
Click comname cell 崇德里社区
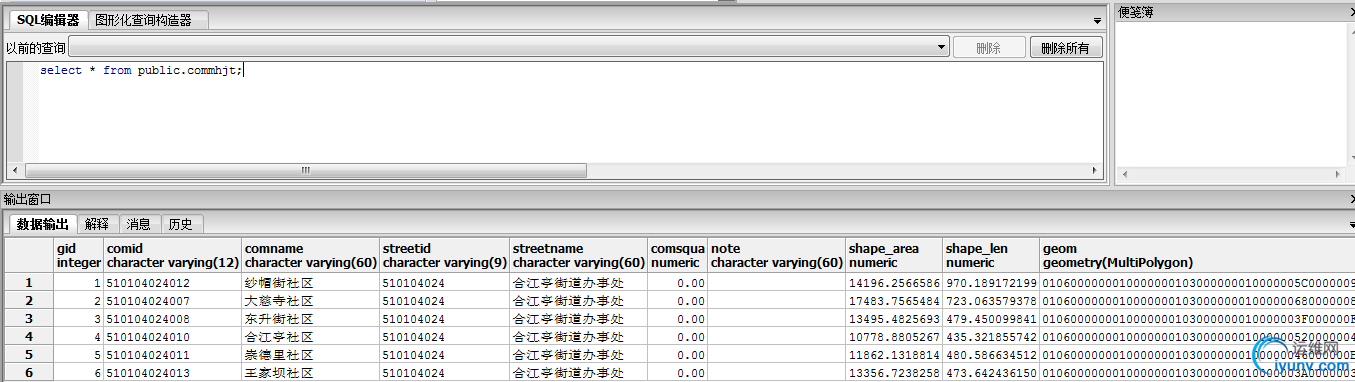[310, 354]
